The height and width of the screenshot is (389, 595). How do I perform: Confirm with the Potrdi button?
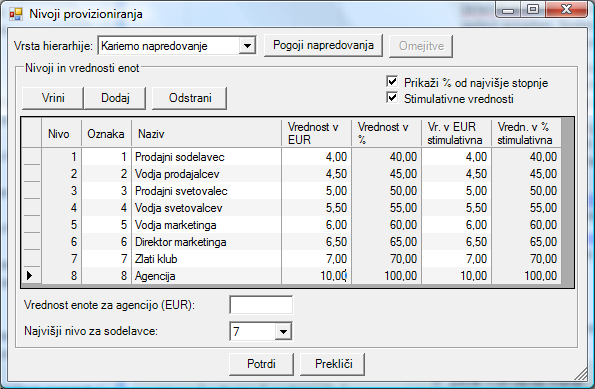point(261,364)
